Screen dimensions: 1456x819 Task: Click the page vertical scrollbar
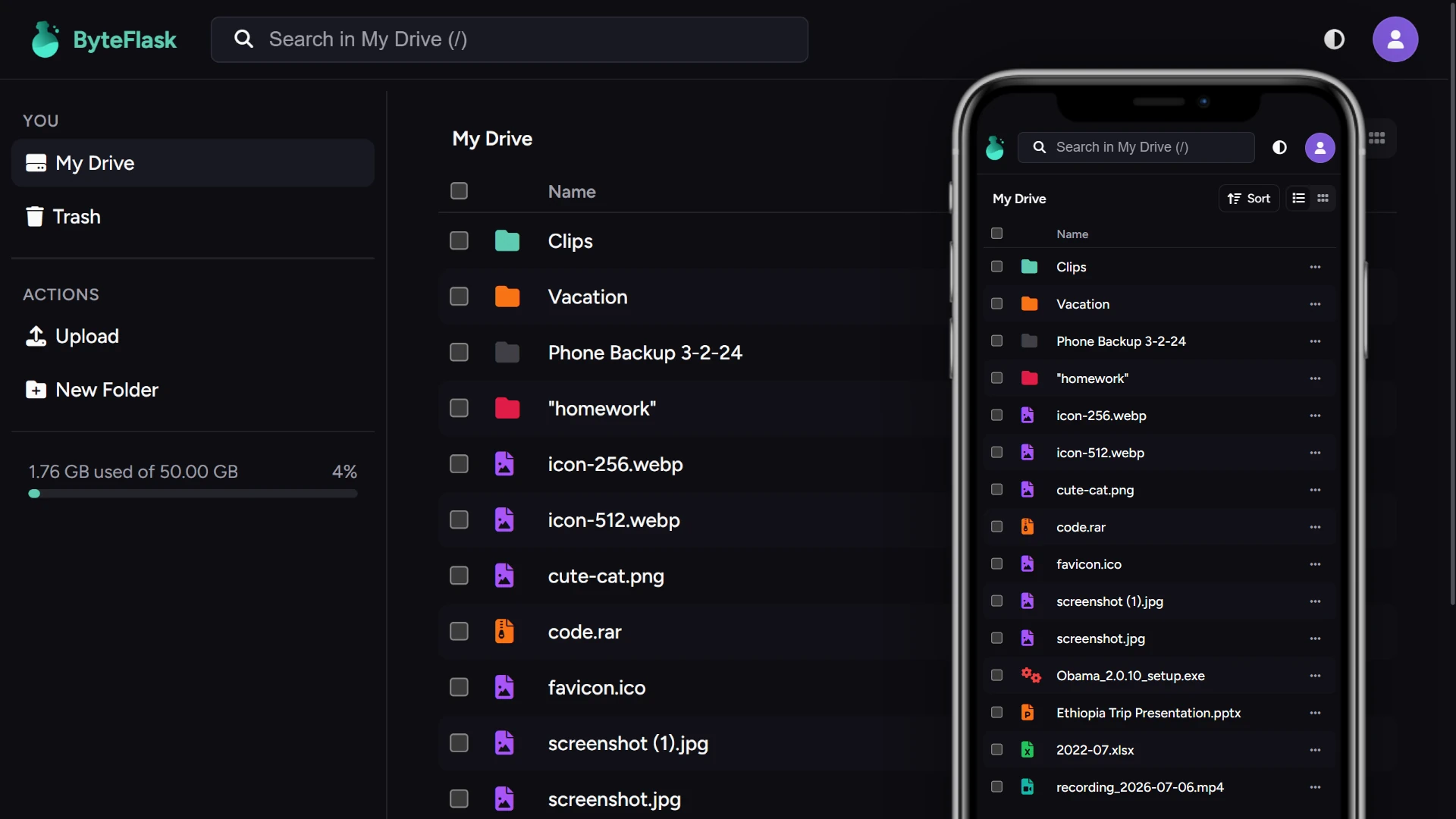(1451, 303)
